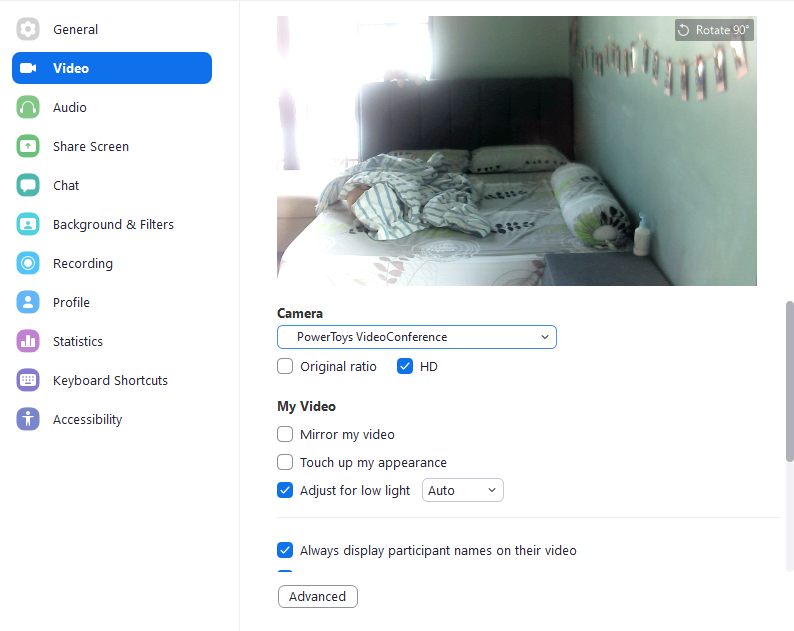Enable the Original ratio checkbox
794x631 pixels.
[285, 366]
